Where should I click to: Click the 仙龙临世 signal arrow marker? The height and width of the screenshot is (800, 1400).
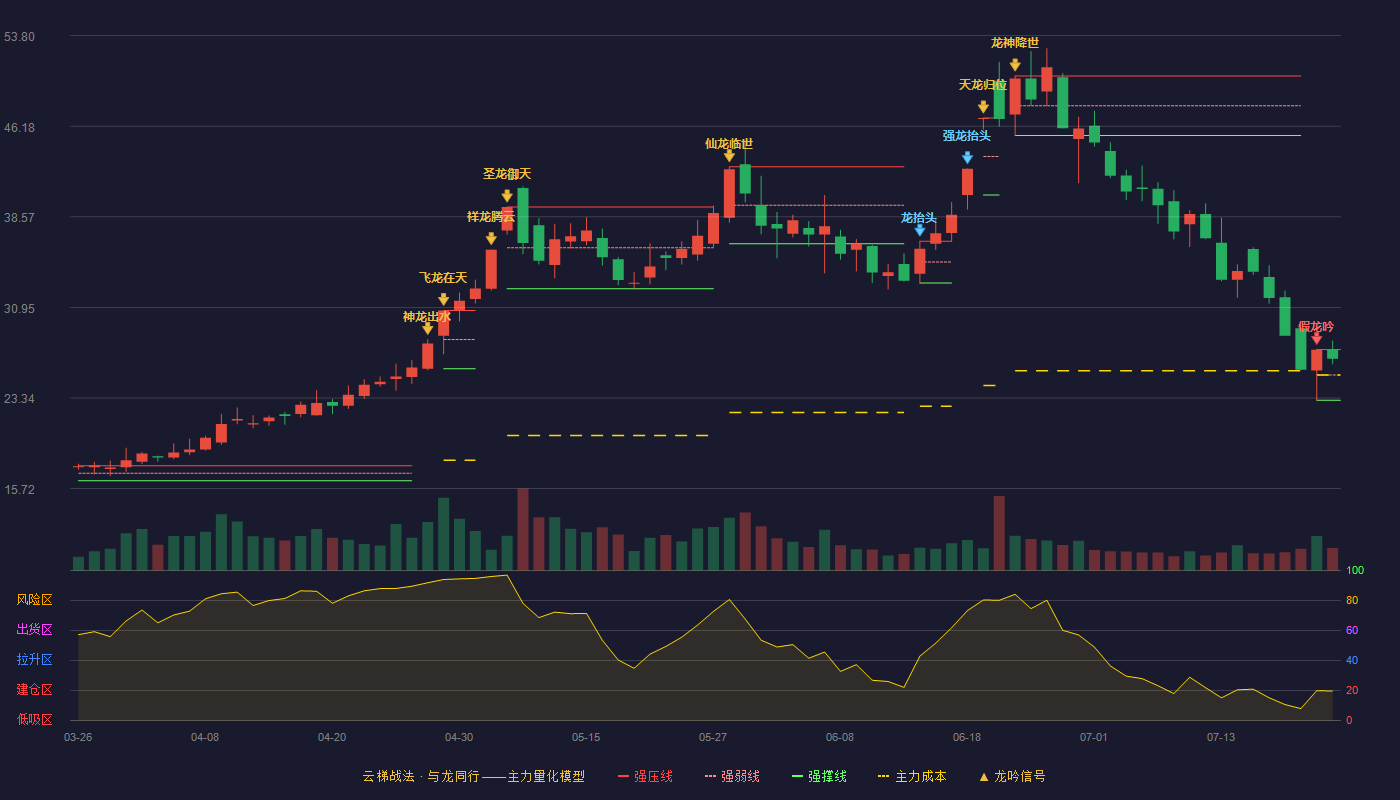pos(729,156)
